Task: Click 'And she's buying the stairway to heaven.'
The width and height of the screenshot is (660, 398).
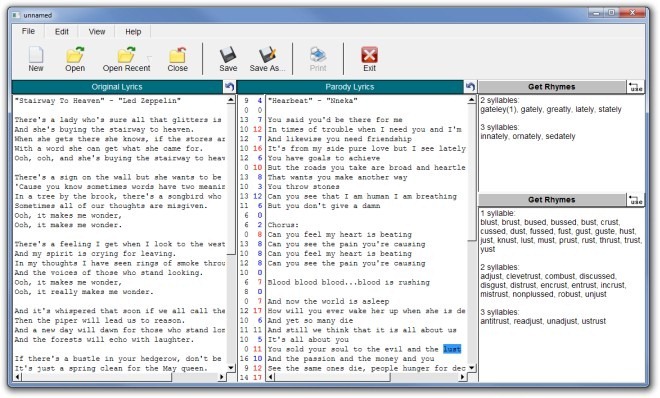Action: tap(104, 130)
